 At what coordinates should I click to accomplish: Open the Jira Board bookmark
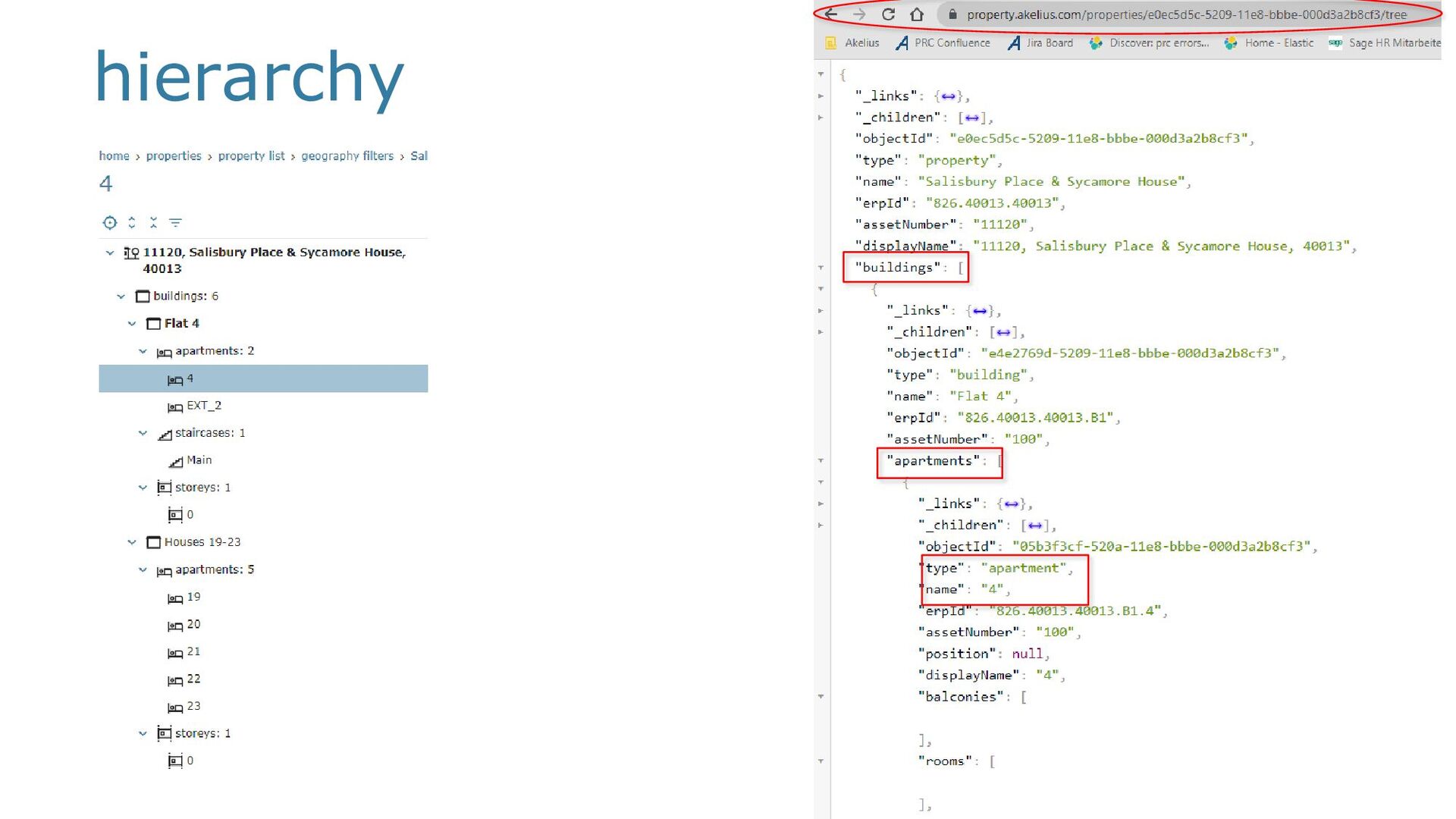1049,43
